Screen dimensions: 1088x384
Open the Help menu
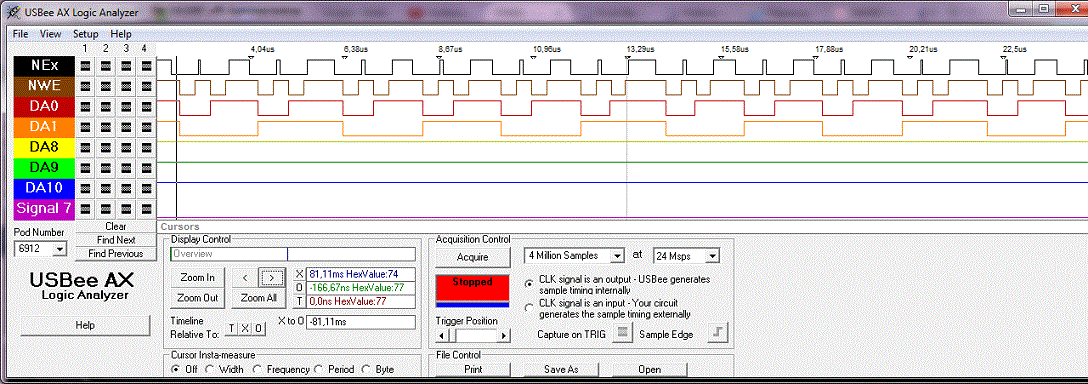coord(121,33)
